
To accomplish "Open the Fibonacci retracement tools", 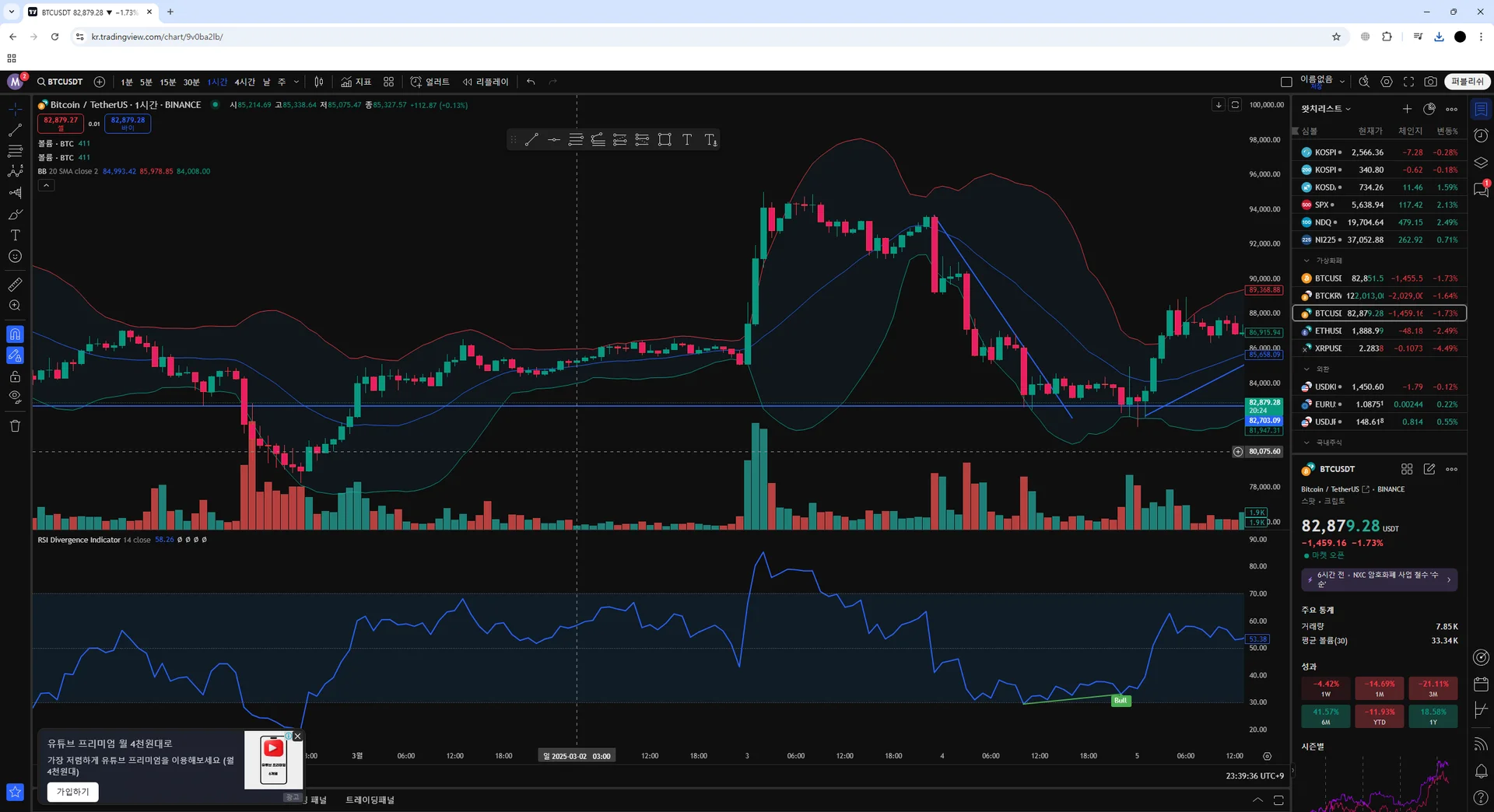I will pos(15,151).
